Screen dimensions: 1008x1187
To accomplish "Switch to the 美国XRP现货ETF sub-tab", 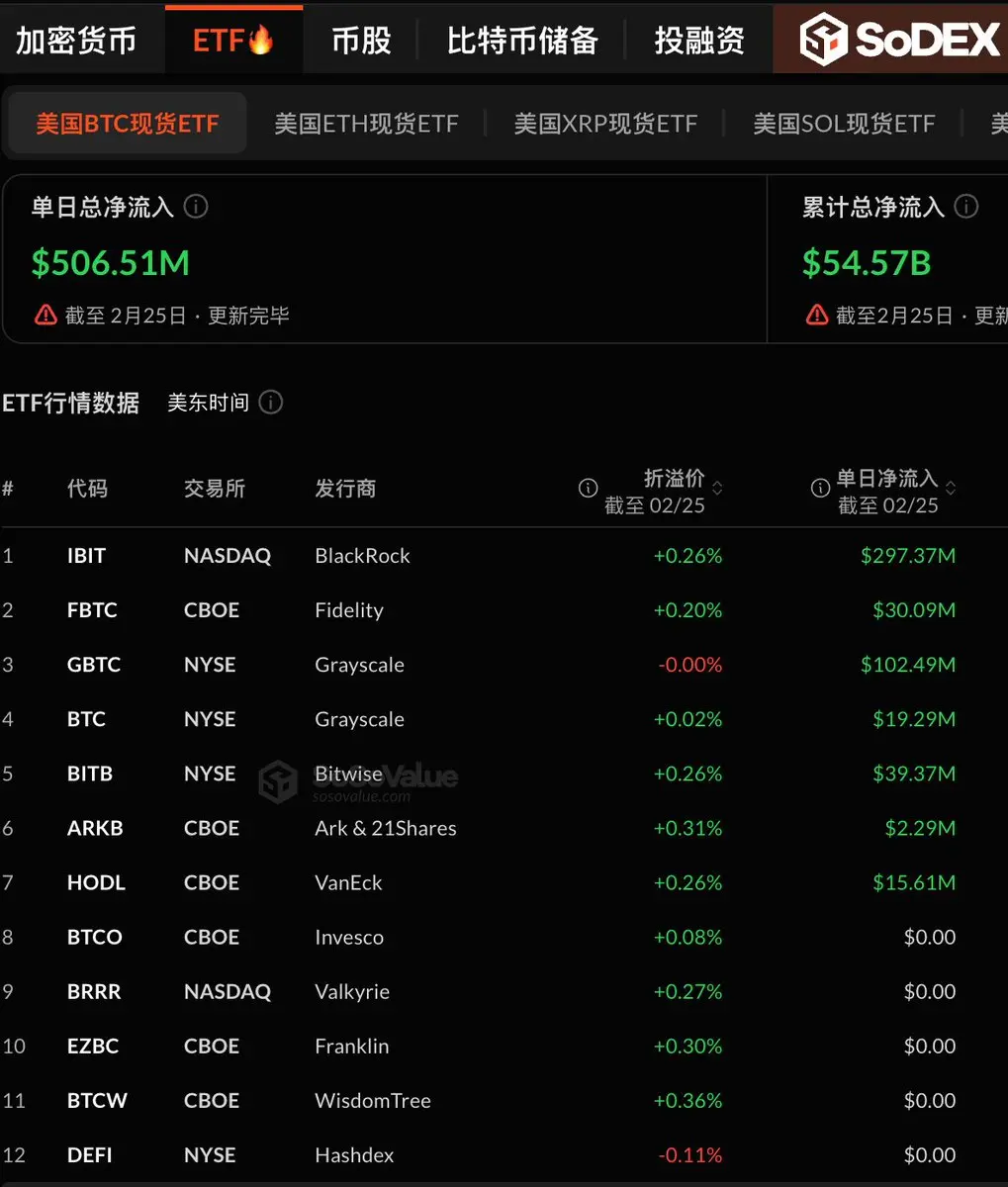I will pyautogui.click(x=605, y=124).
